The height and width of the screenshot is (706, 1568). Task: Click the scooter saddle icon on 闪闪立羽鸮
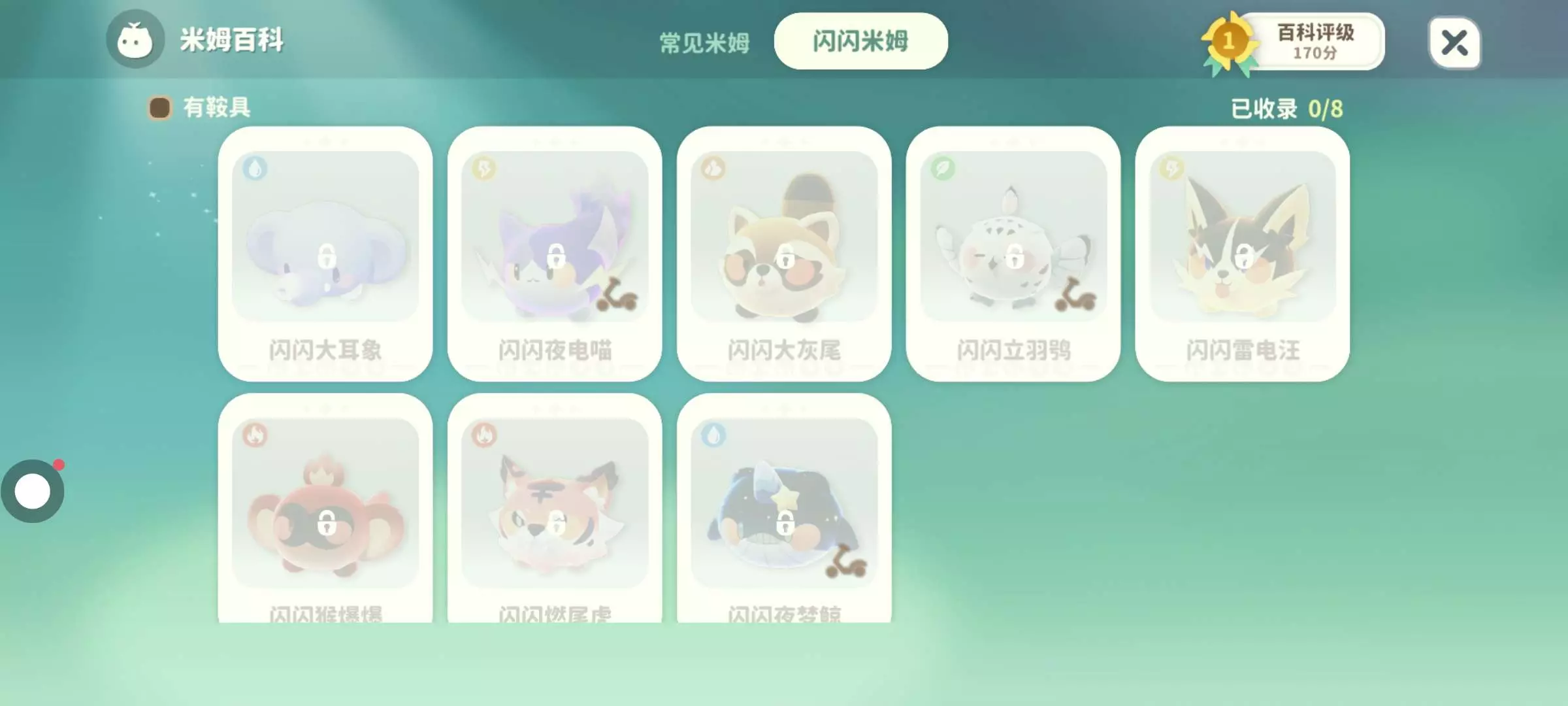[x=1075, y=297]
